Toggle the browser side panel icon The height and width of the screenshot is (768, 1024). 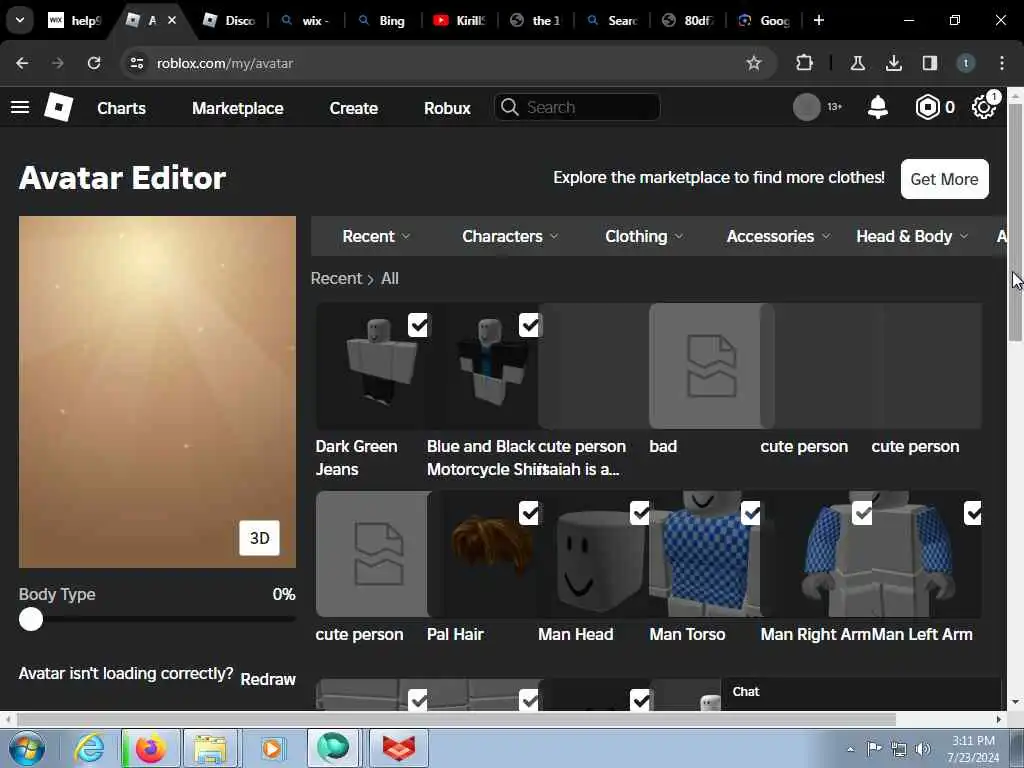[x=929, y=63]
